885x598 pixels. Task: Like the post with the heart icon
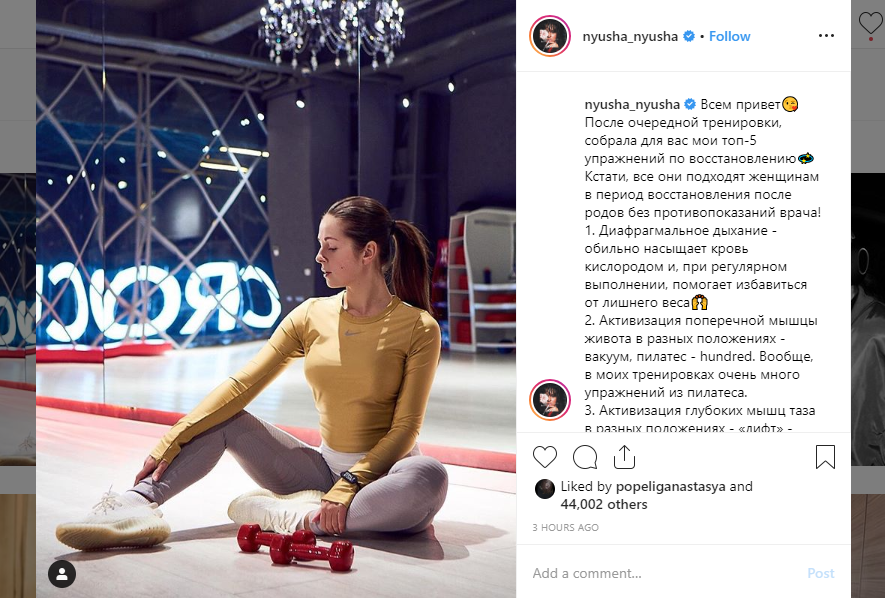point(545,456)
